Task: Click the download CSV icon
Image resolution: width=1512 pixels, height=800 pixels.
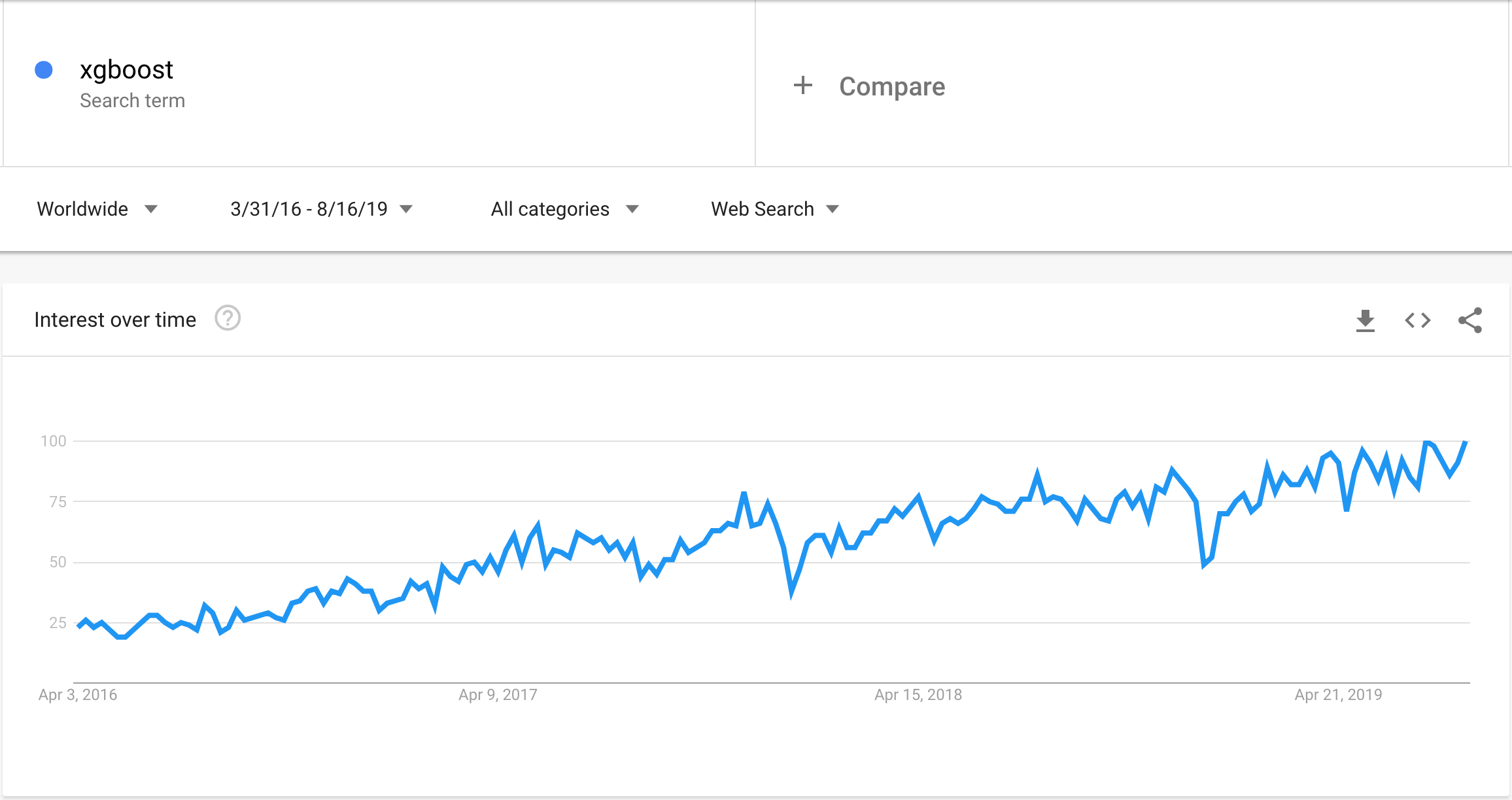Action: (x=1365, y=320)
